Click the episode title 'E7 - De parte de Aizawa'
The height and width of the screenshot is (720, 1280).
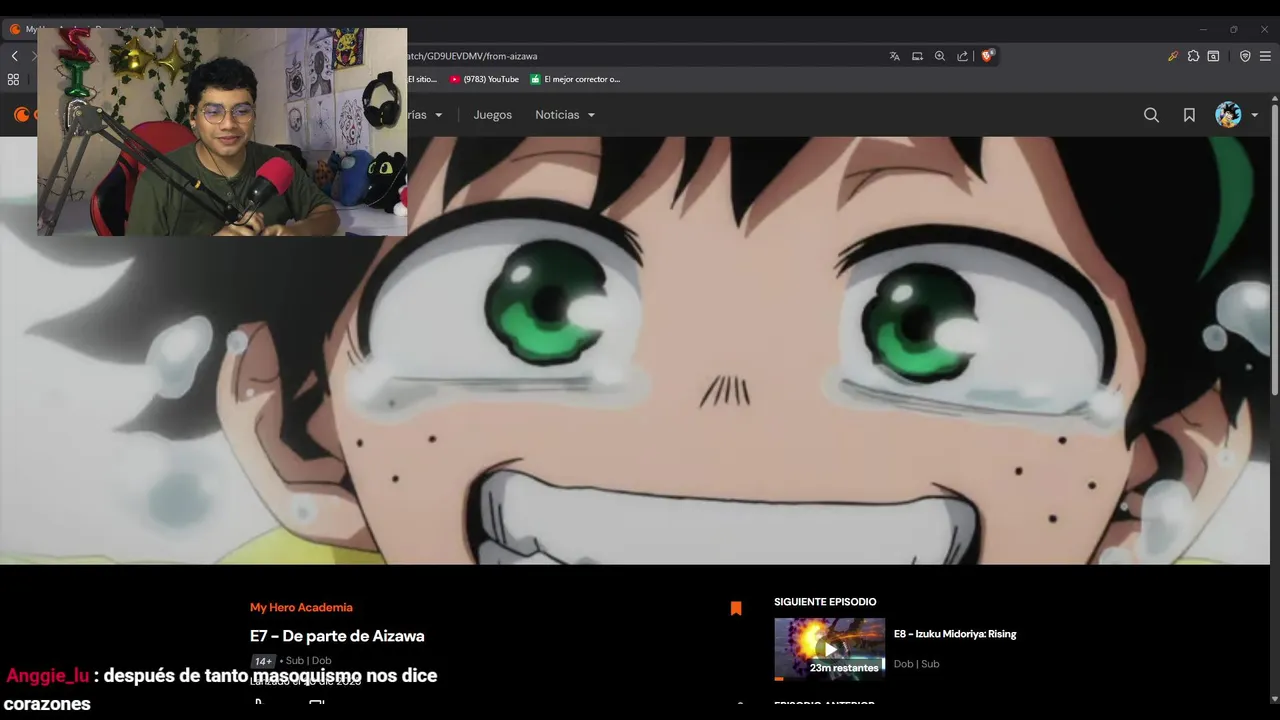(x=337, y=636)
